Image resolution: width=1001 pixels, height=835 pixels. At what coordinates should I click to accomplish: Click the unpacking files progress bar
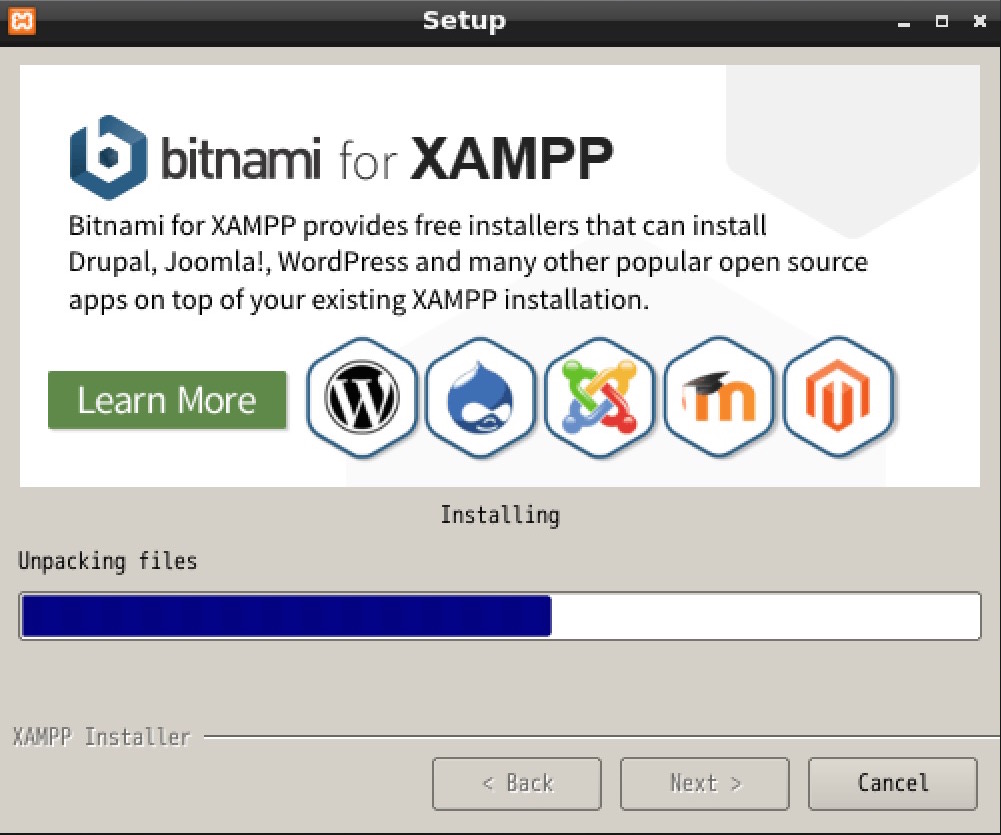click(x=500, y=616)
